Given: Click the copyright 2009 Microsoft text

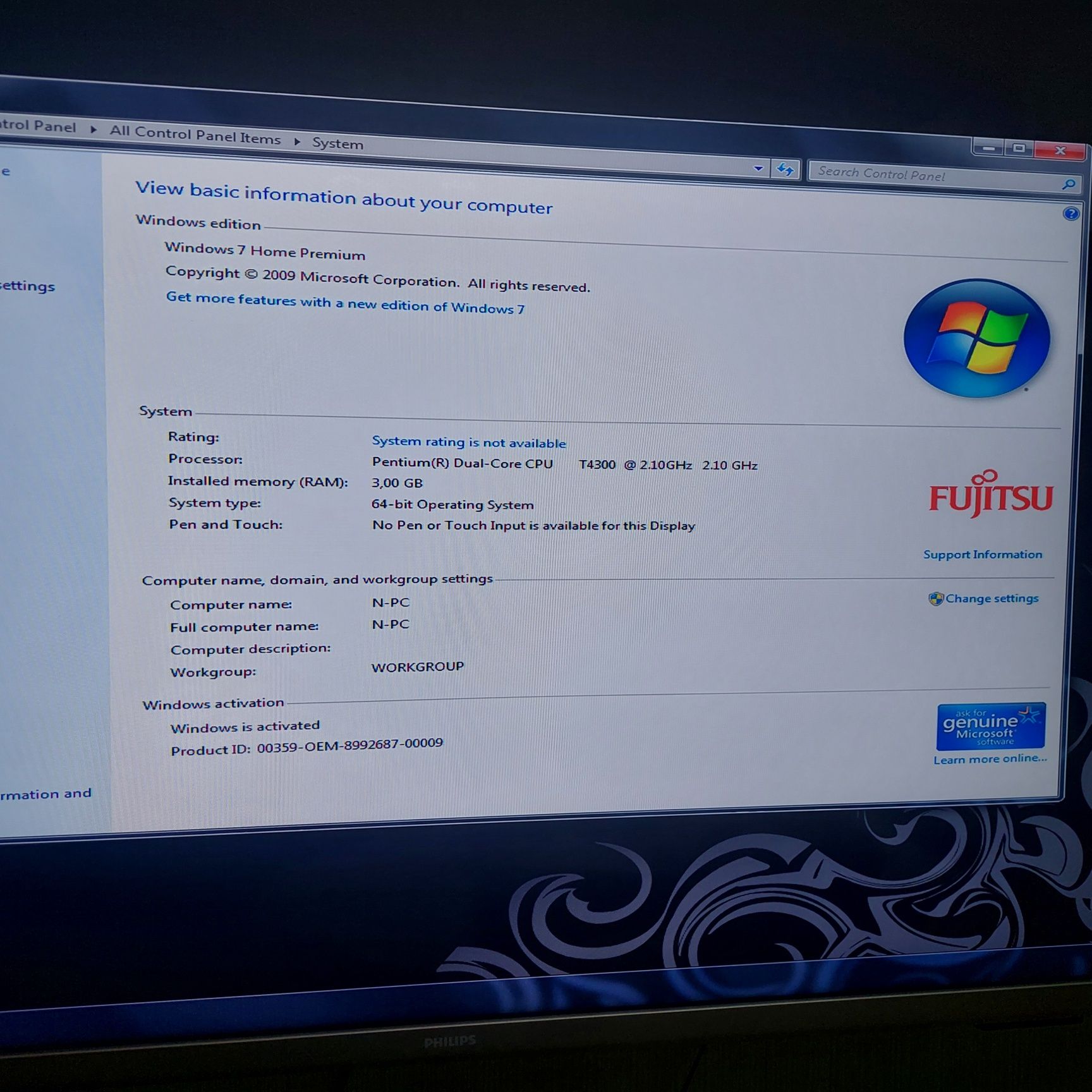Looking at the screenshot, I should click(x=377, y=279).
